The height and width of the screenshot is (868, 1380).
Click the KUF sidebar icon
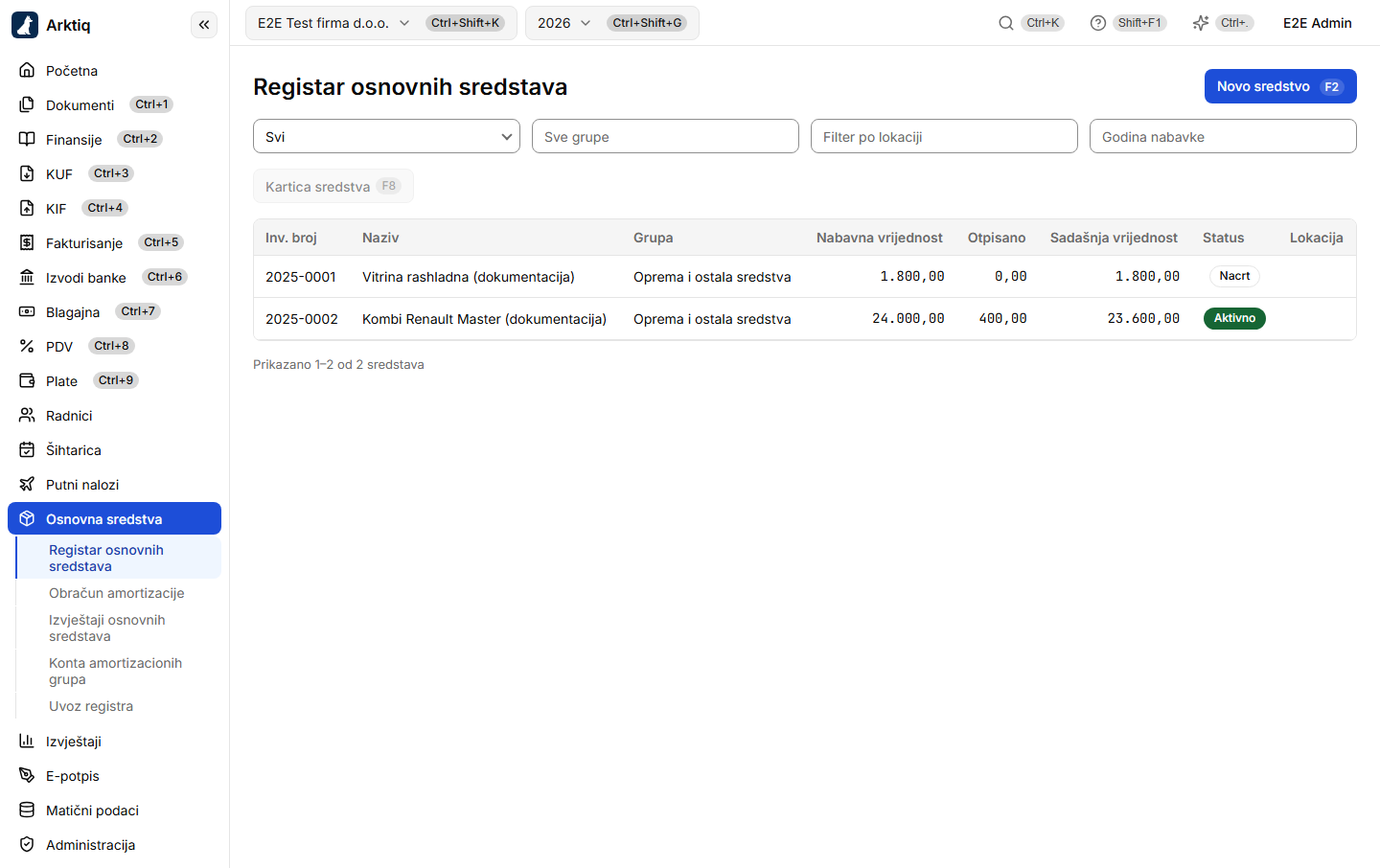(27, 173)
